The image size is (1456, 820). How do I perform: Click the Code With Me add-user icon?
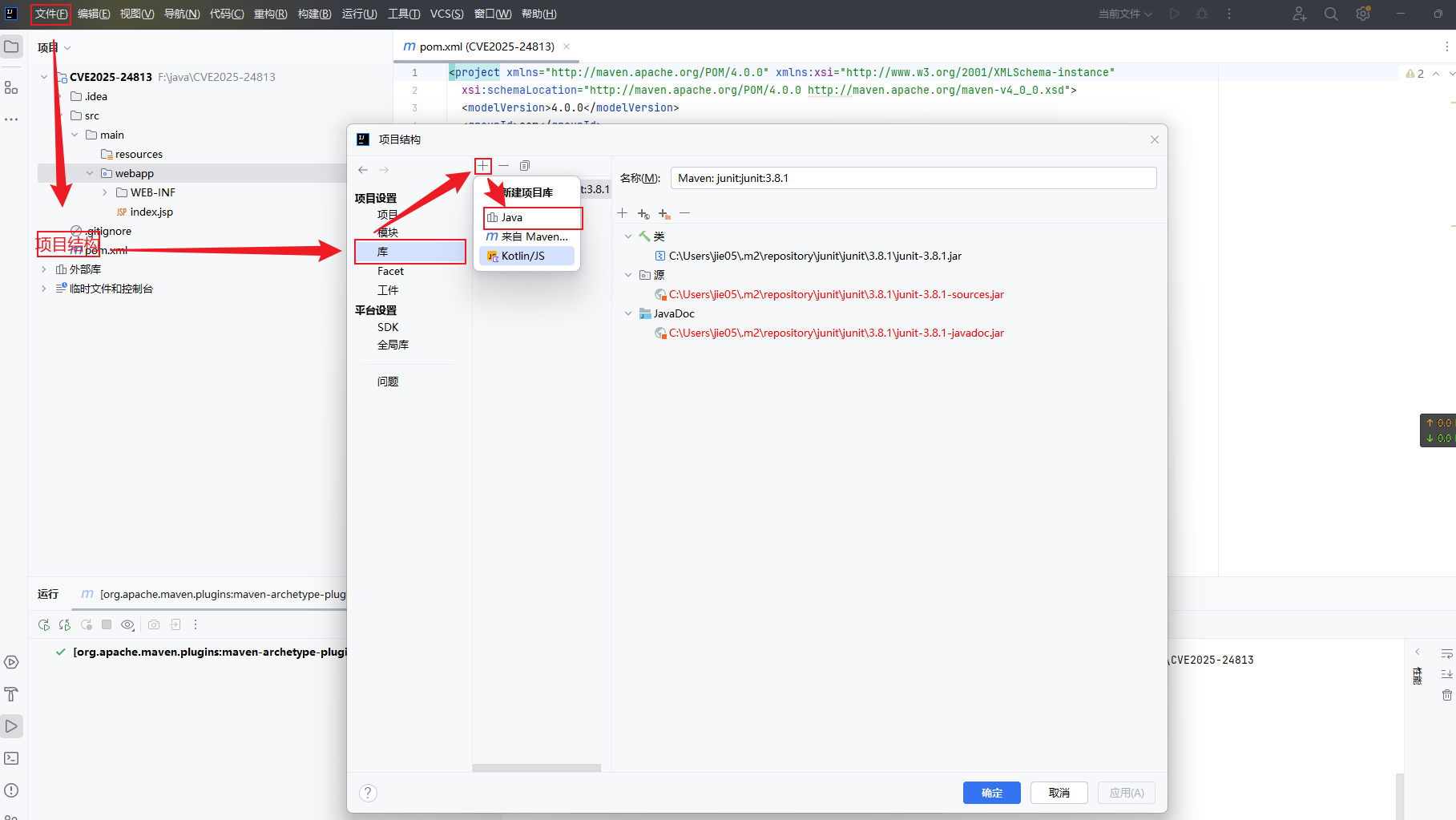pyautogui.click(x=1299, y=14)
